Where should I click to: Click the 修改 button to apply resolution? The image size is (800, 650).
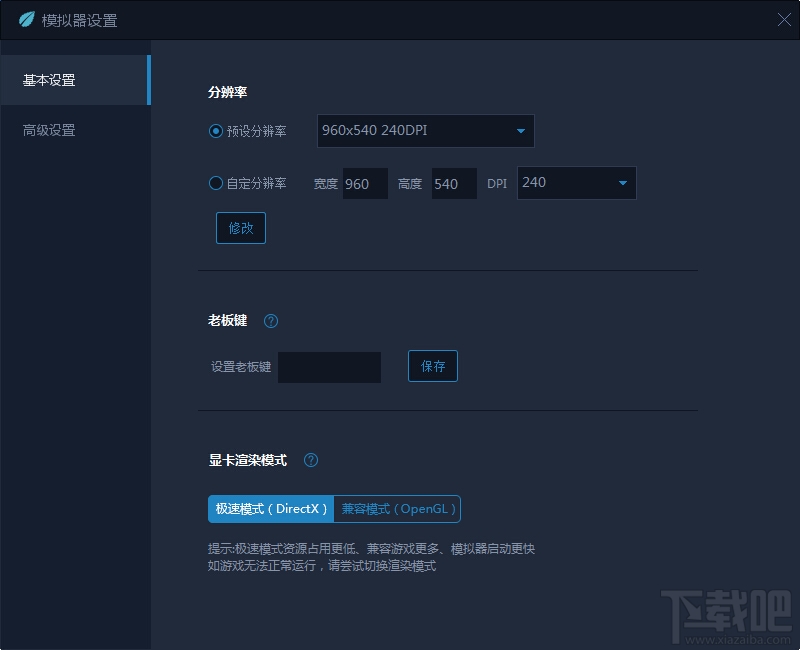[x=240, y=228]
